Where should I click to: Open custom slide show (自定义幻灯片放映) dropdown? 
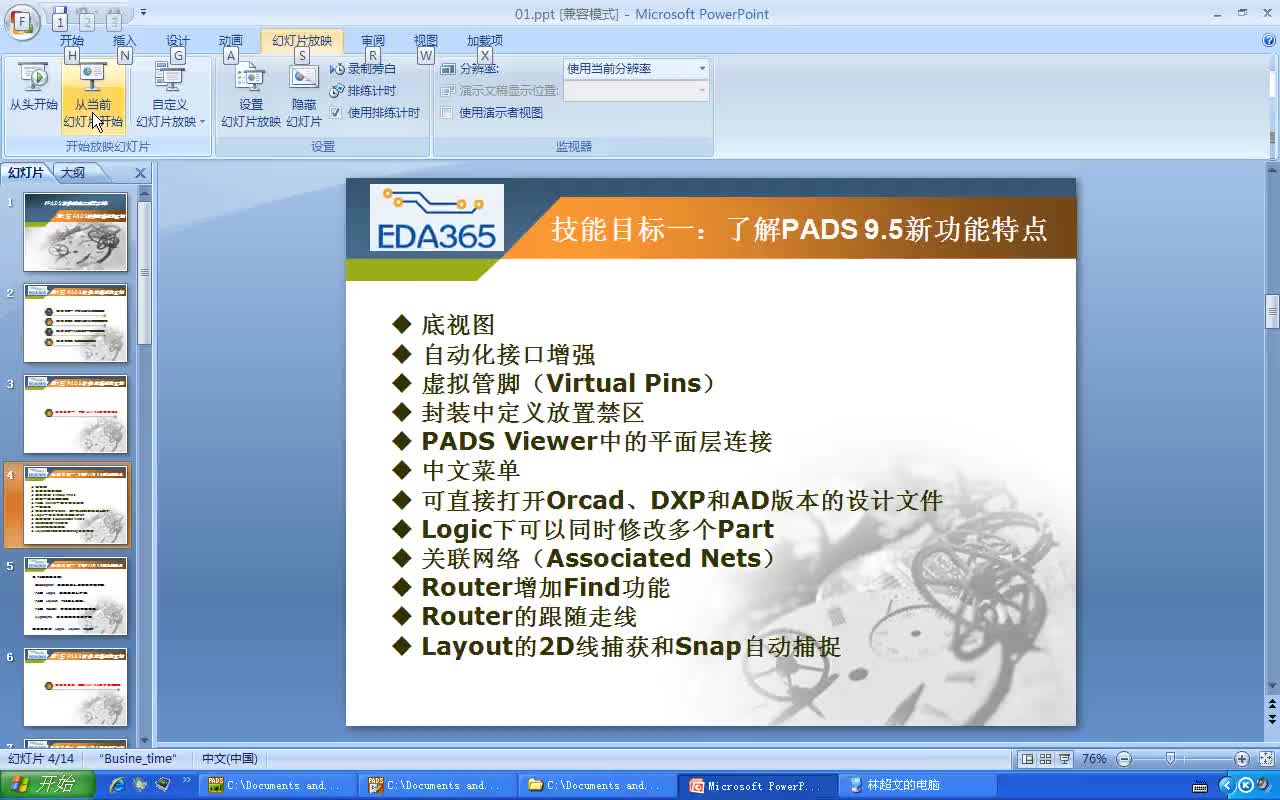point(170,96)
